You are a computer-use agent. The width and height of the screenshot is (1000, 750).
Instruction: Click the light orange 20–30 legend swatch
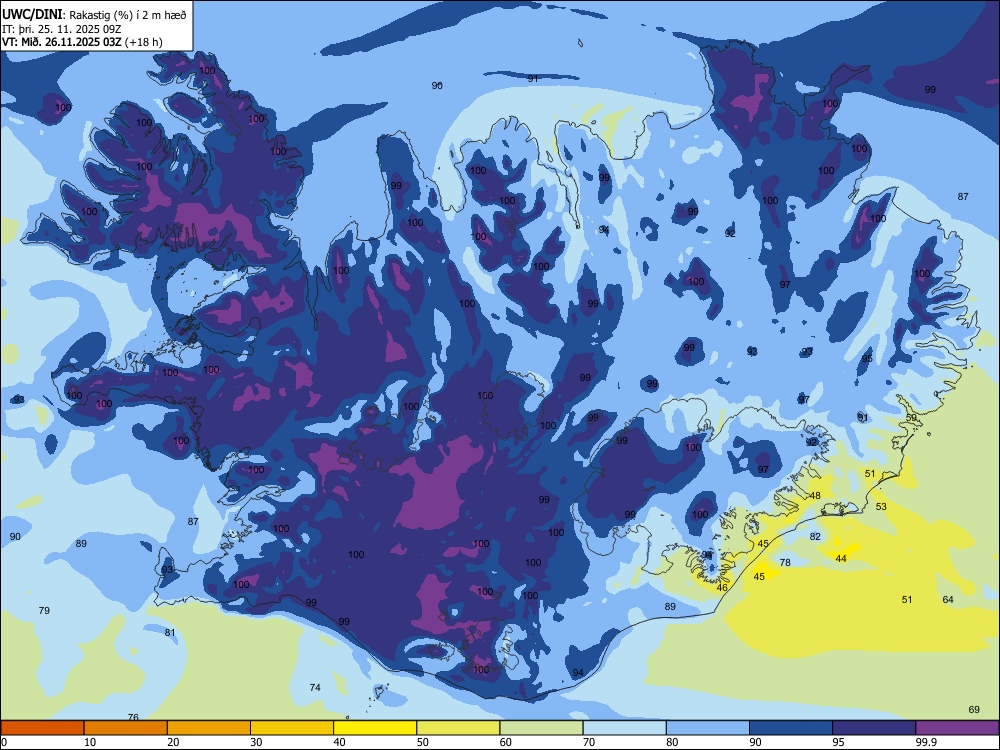point(209,728)
